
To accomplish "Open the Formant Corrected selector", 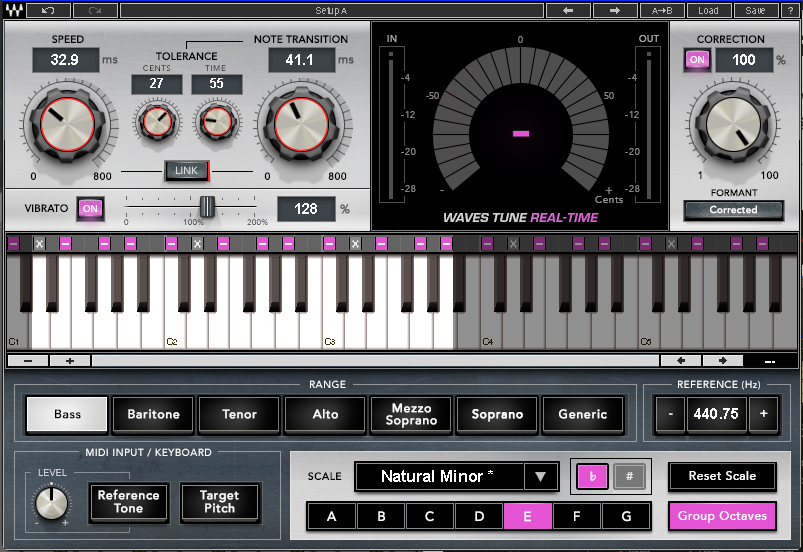I will pyautogui.click(x=733, y=210).
